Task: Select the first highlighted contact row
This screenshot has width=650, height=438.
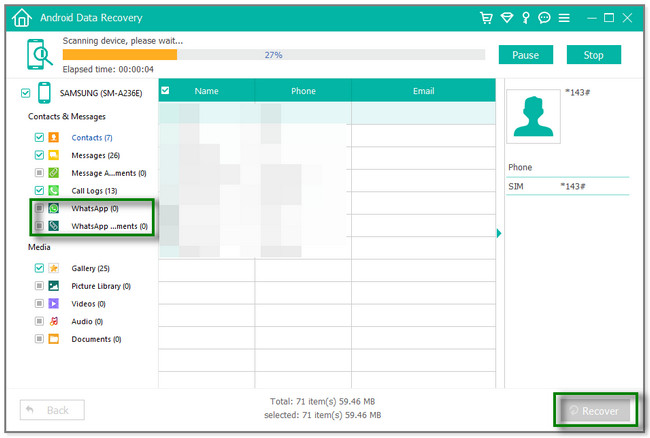Action: (327, 113)
